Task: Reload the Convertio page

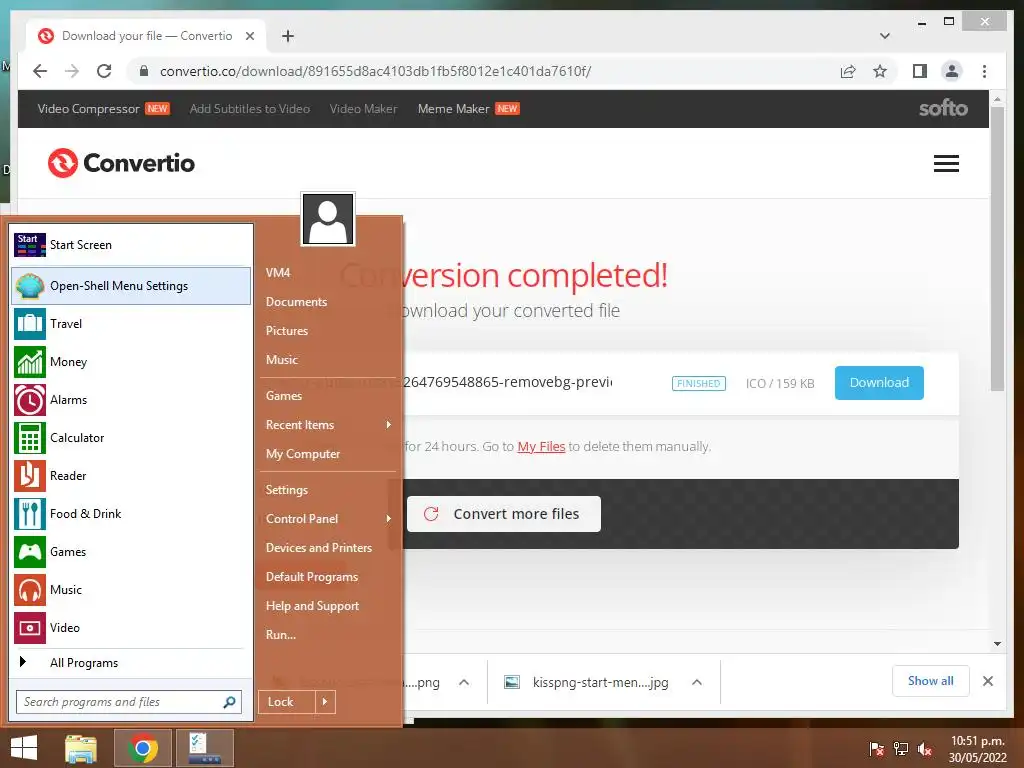Action: (x=104, y=71)
